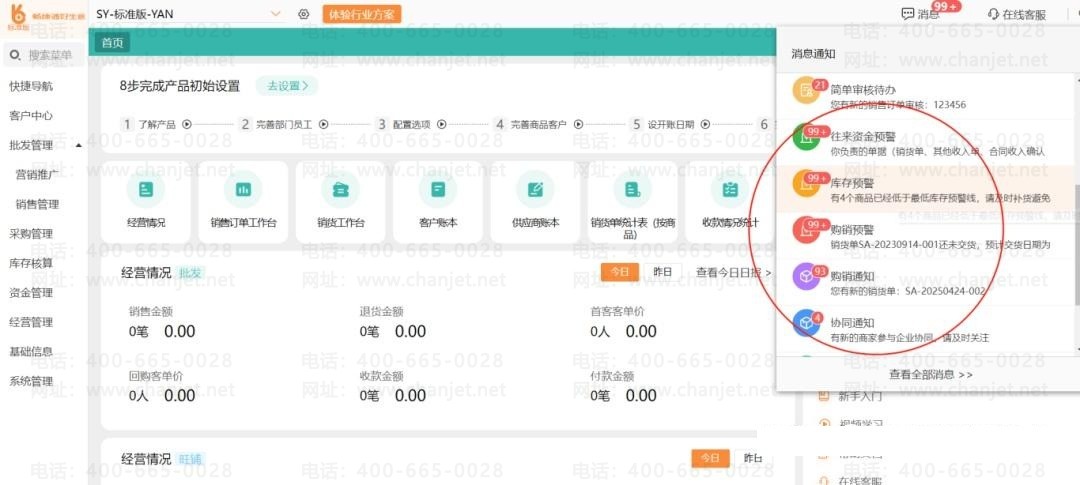Select 昨日 in the 经营情况 旺铺 section
Viewport: 1080px width, 485px height.
(x=752, y=458)
